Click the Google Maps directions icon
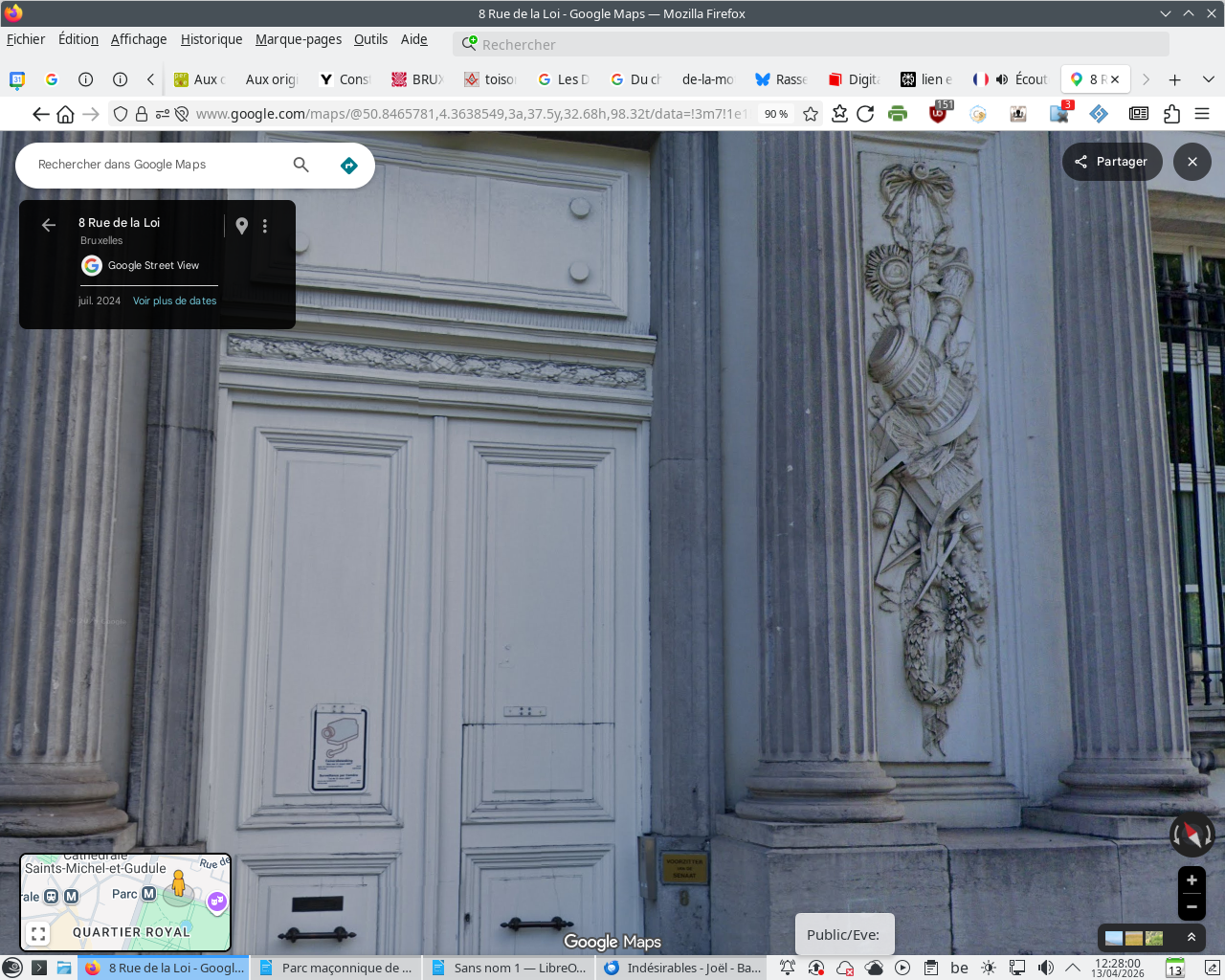 (349, 166)
